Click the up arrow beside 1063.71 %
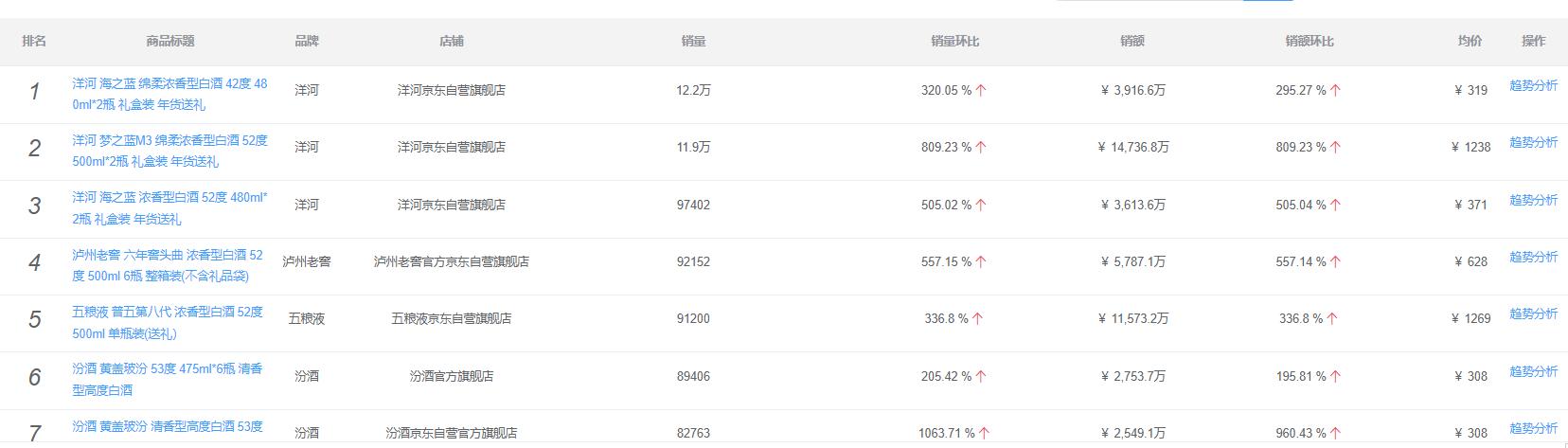The image size is (1568, 448). [985, 434]
